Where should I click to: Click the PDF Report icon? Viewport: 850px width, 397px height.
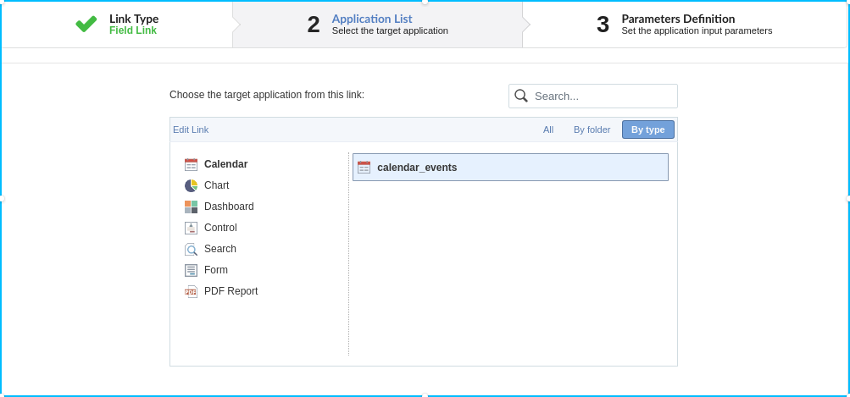tap(191, 291)
